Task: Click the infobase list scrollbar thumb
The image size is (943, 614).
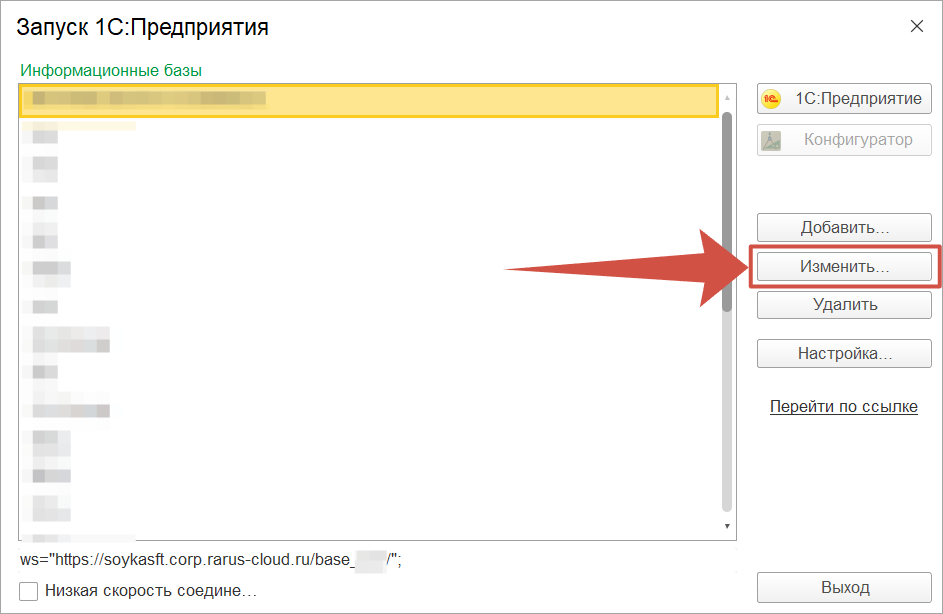Action: (x=727, y=210)
